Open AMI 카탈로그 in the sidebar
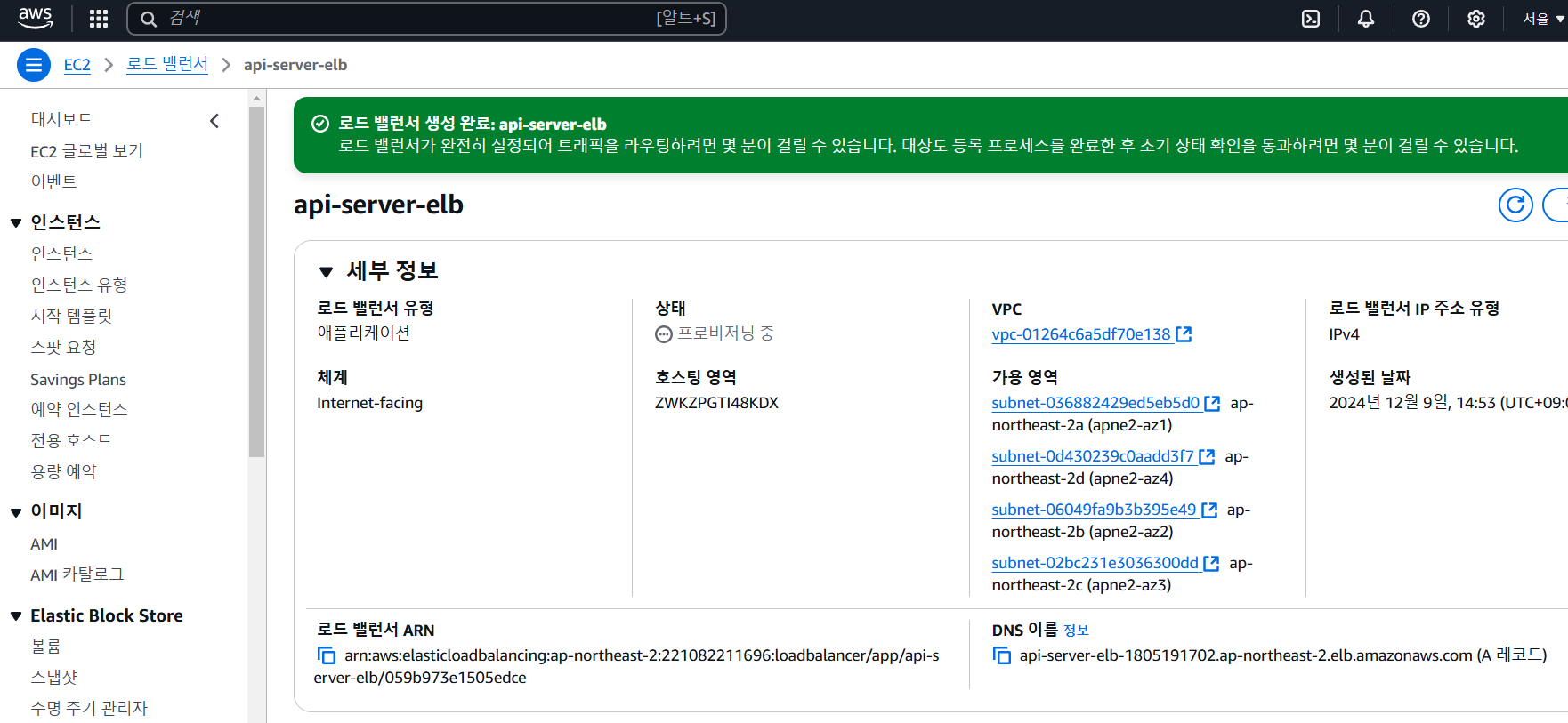Screen dimensions: 1568x723 (x=77, y=574)
